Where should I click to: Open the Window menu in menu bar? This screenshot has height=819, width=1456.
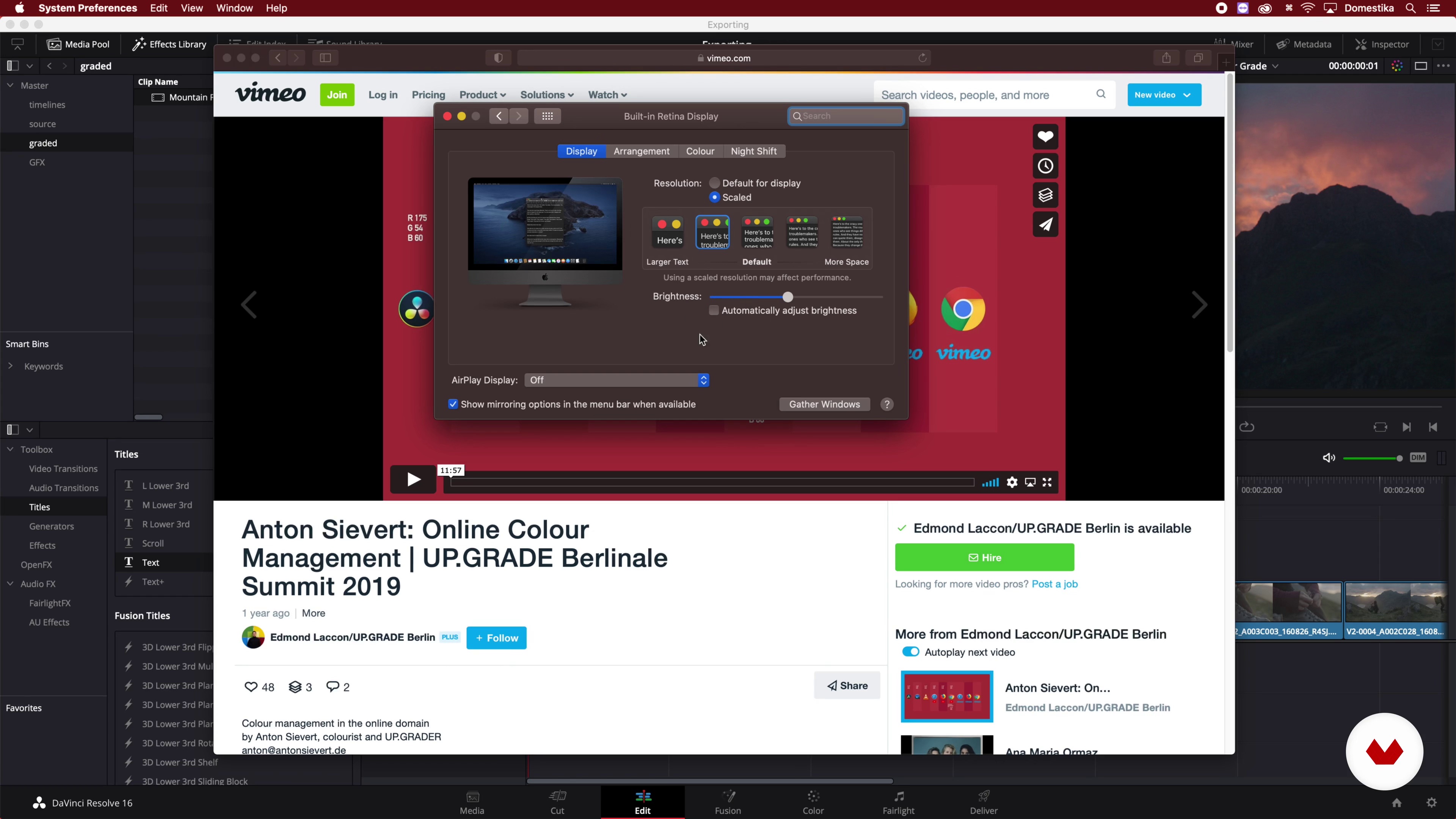click(234, 8)
